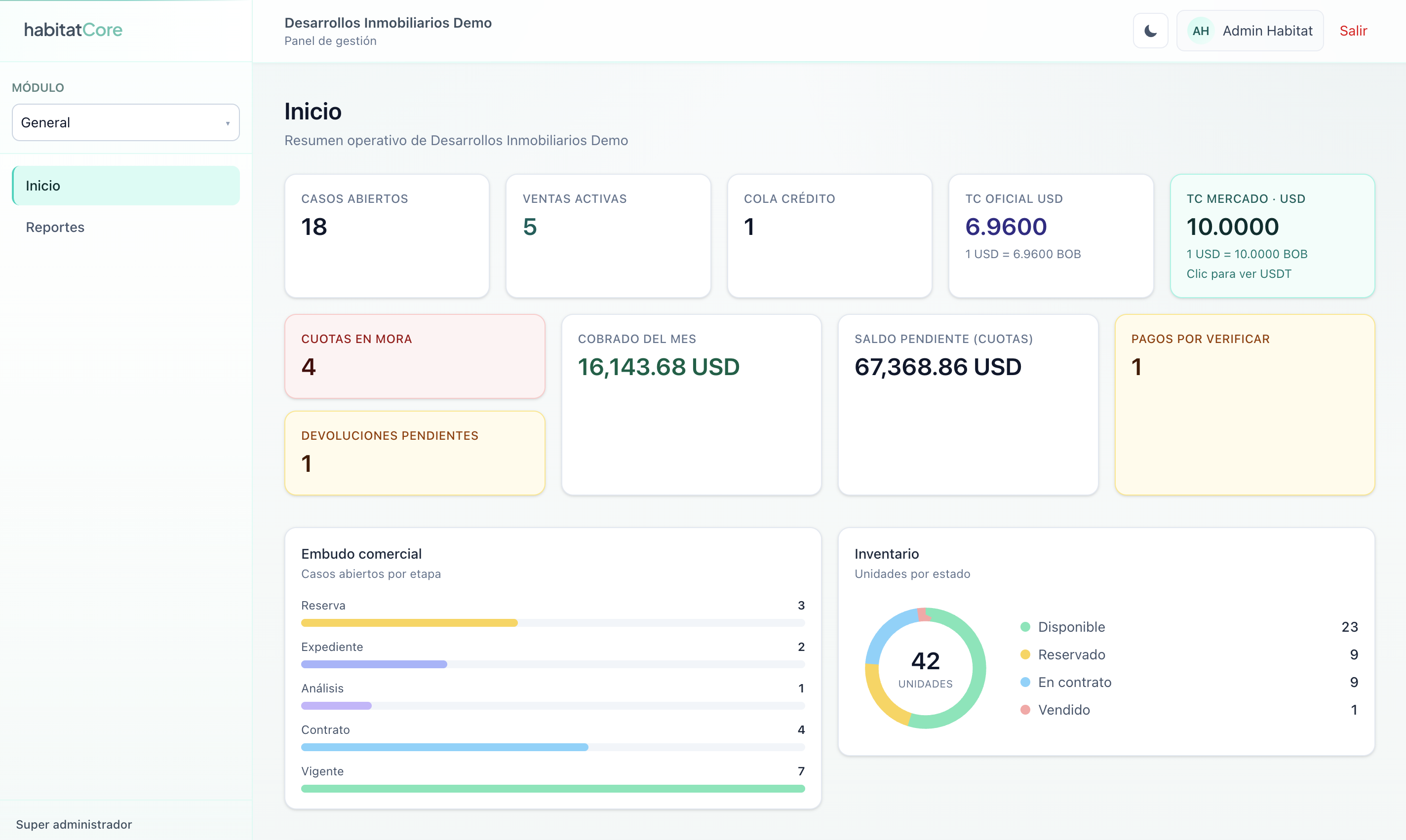Click the Cobrado del Mes card
This screenshot has height=840, width=1406.
pyautogui.click(x=692, y=405)
